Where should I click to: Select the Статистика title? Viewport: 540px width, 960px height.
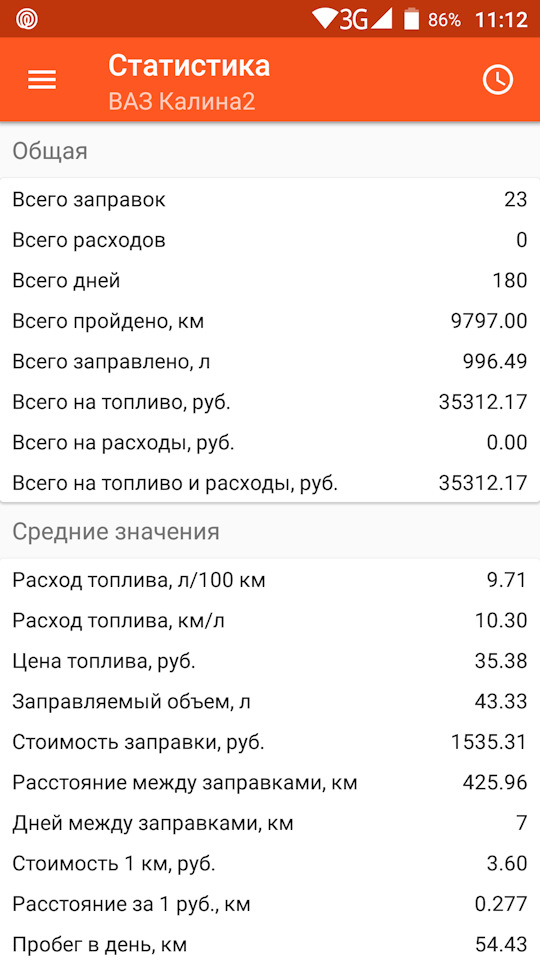(x=189, y=66)
